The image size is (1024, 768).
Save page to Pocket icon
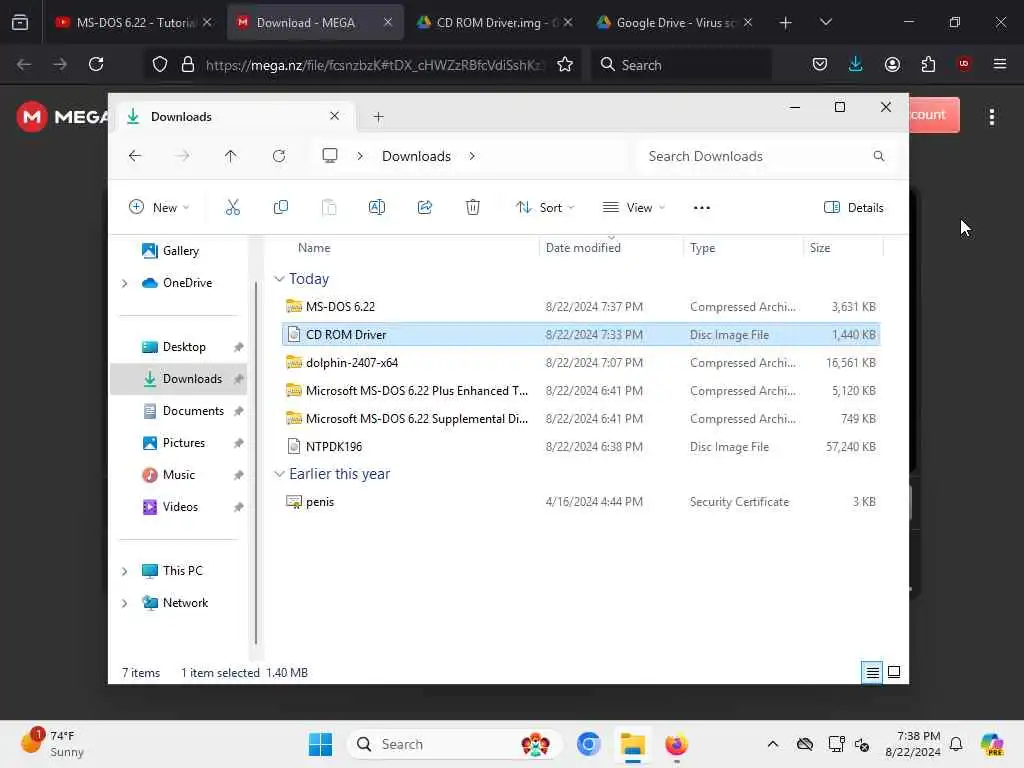tap(820, 64)
